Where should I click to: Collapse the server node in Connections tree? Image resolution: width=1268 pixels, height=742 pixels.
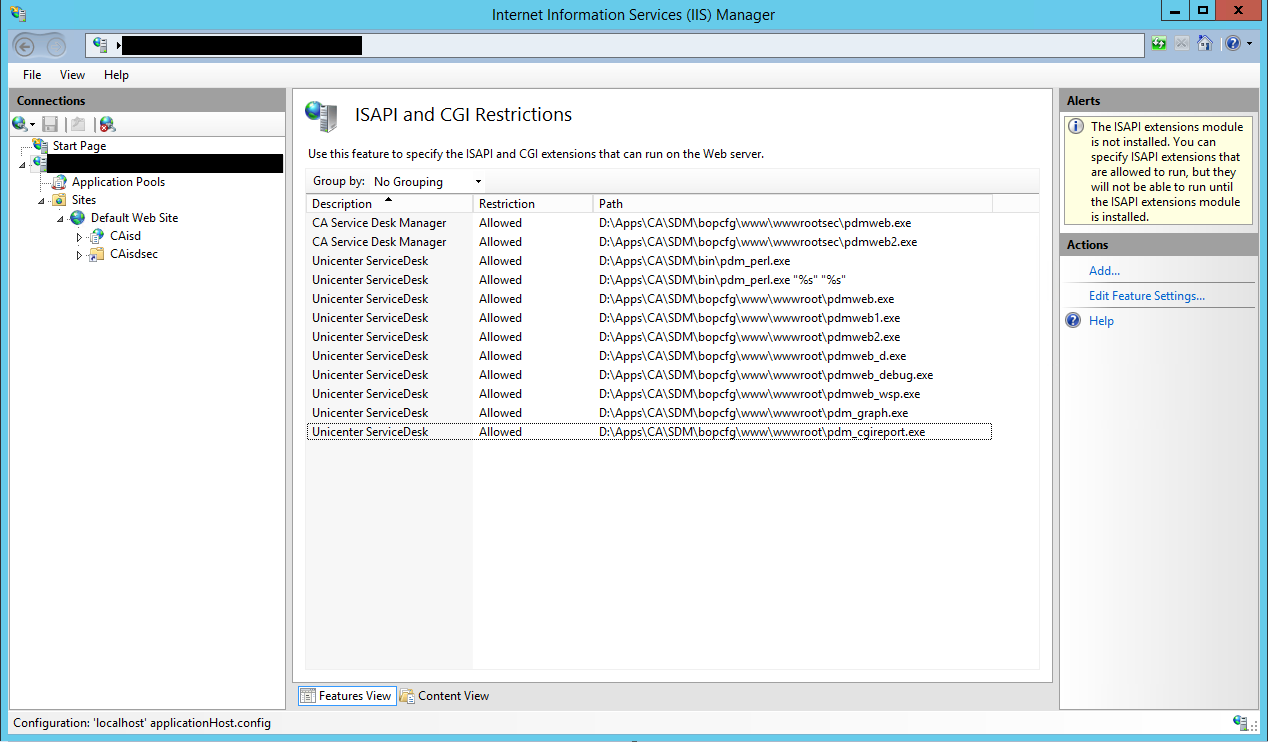pyautogui.click(x=23, y=165)
